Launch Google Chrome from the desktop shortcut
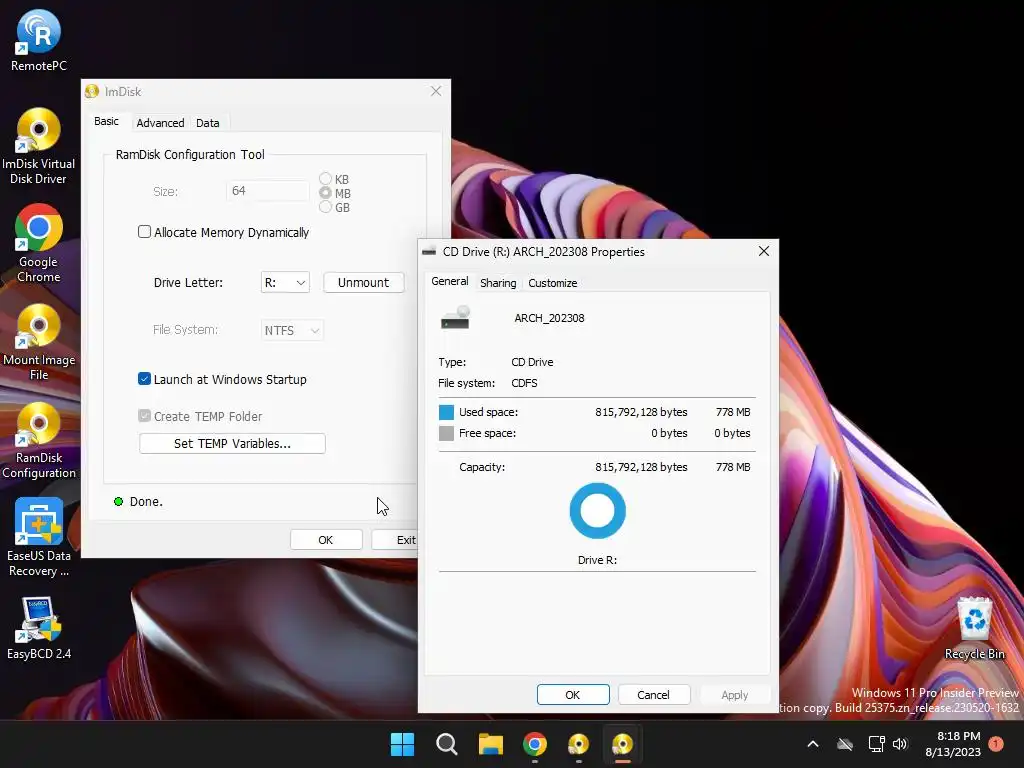Image resolution: width=1024 pixels, height=768 pixels. click(39, 244)
